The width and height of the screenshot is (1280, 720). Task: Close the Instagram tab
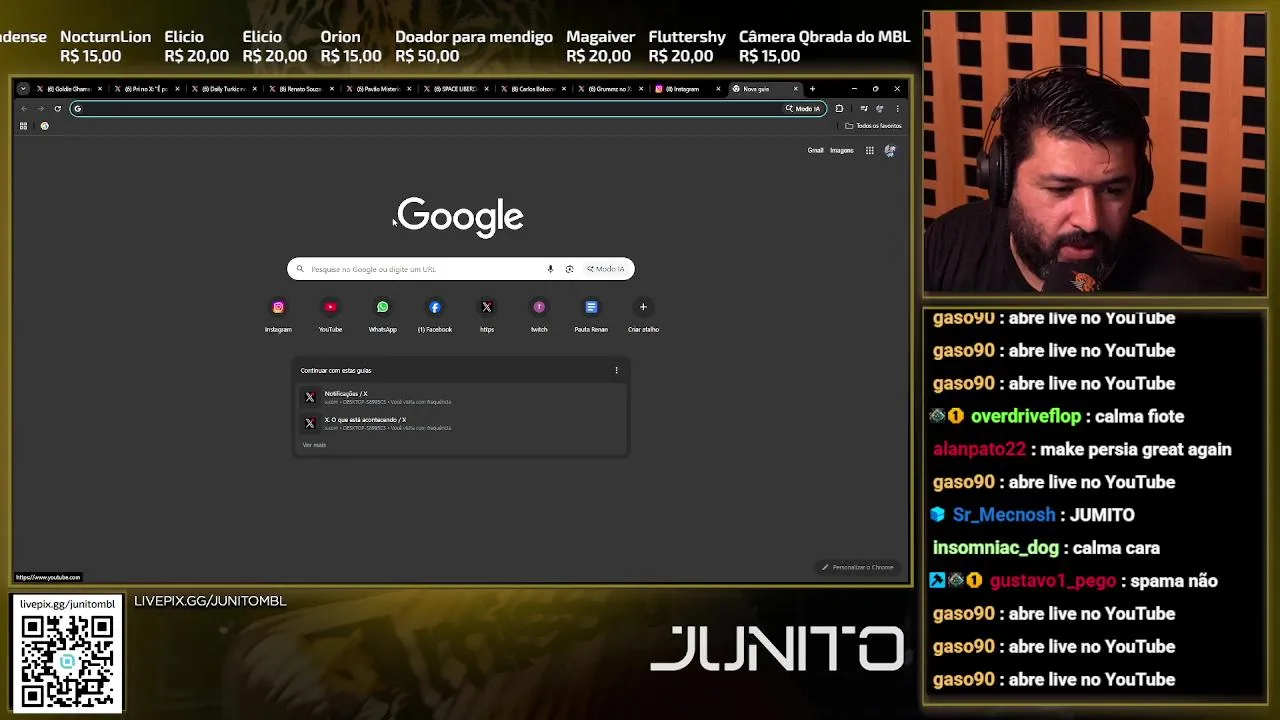point(718,89)
